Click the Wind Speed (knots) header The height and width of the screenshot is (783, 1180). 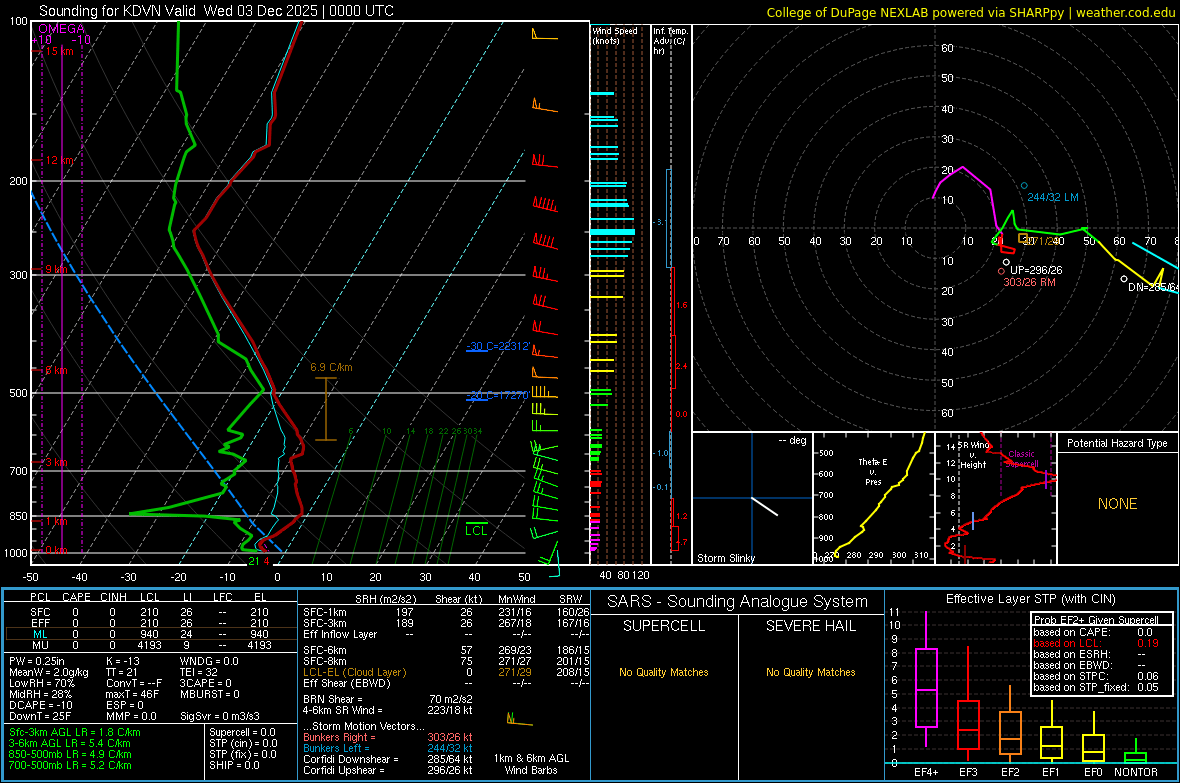[615, 35]
